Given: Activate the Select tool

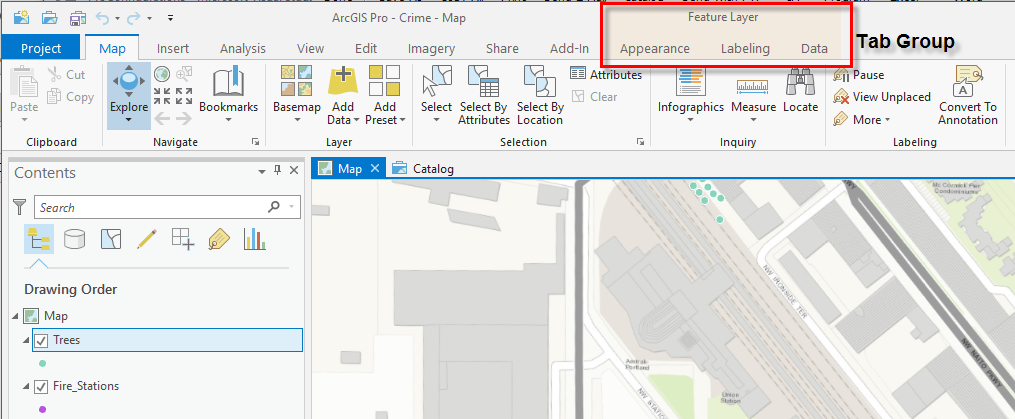Looking at the screenshot, I should pyautogui.click(x=436, y=95).
